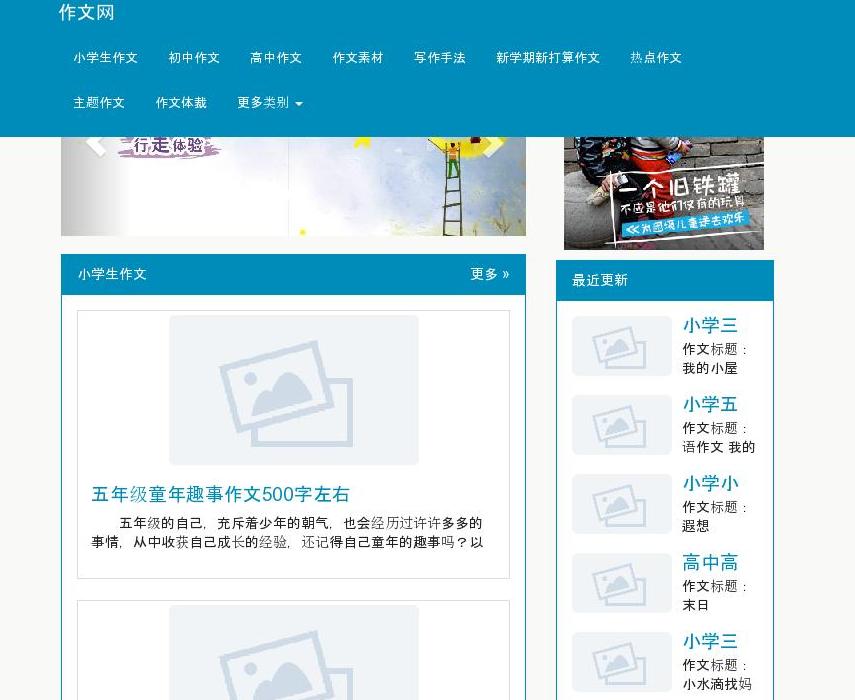Click the text 小水滴找妈
The width and height of the screenshot is (855, 700).
[x=717, y=685]
